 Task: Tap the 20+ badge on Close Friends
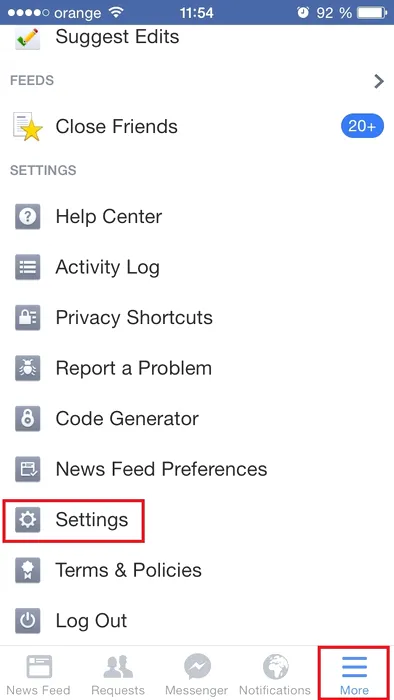pos(362,127)
